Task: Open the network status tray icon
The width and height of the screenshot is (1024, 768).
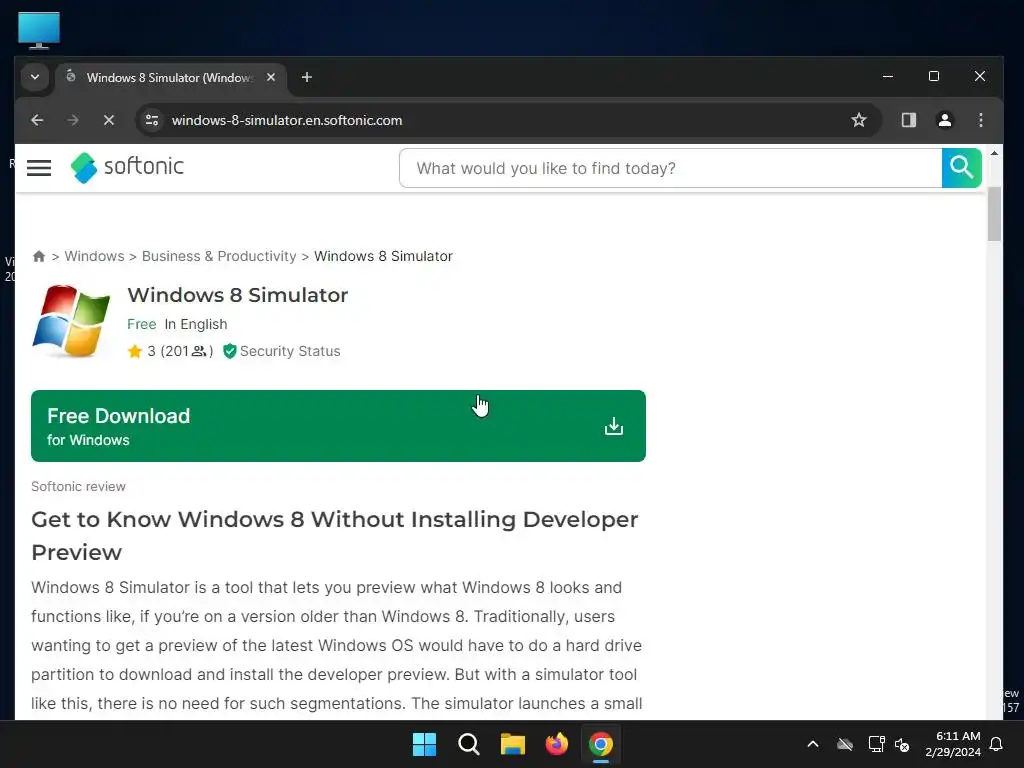Action: coord(876,744)
